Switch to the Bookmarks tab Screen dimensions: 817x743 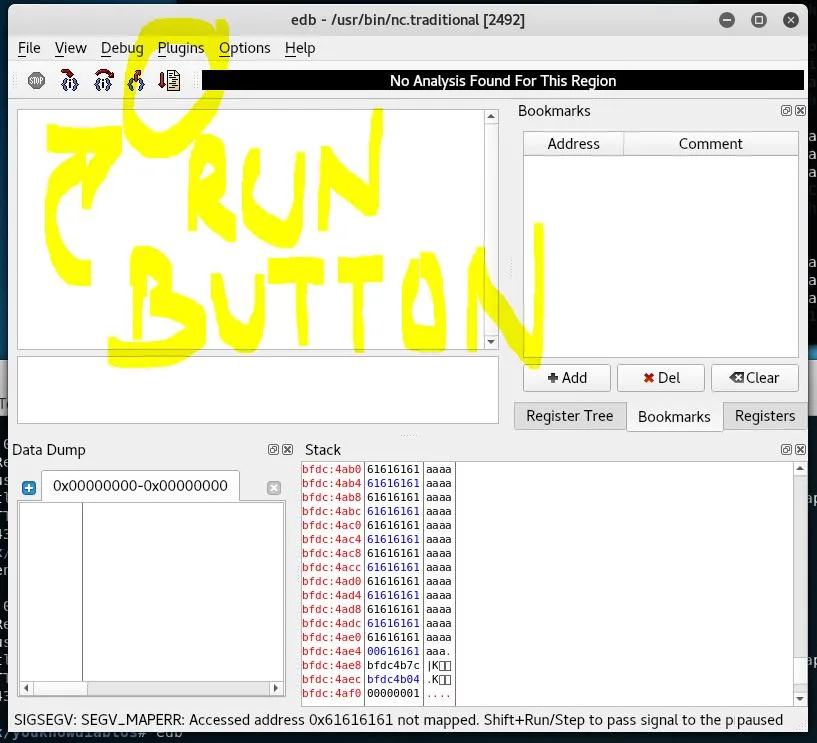(674, 417)
